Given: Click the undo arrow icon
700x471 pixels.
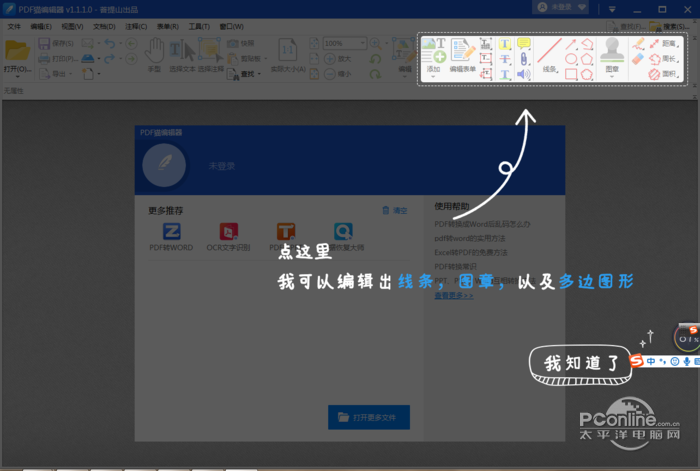Looking at the screenshot, I should 110,43.
